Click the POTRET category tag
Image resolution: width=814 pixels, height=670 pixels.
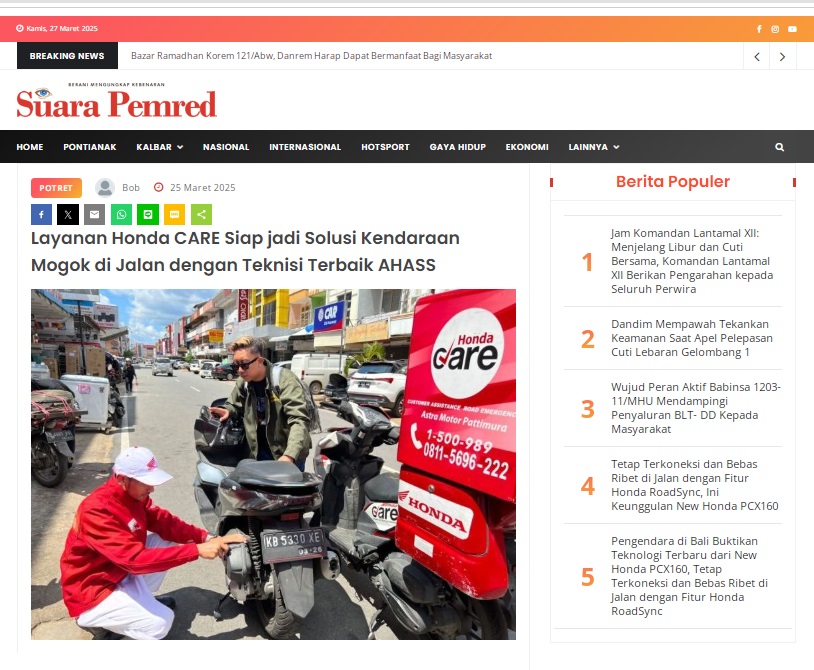[56, 188]
